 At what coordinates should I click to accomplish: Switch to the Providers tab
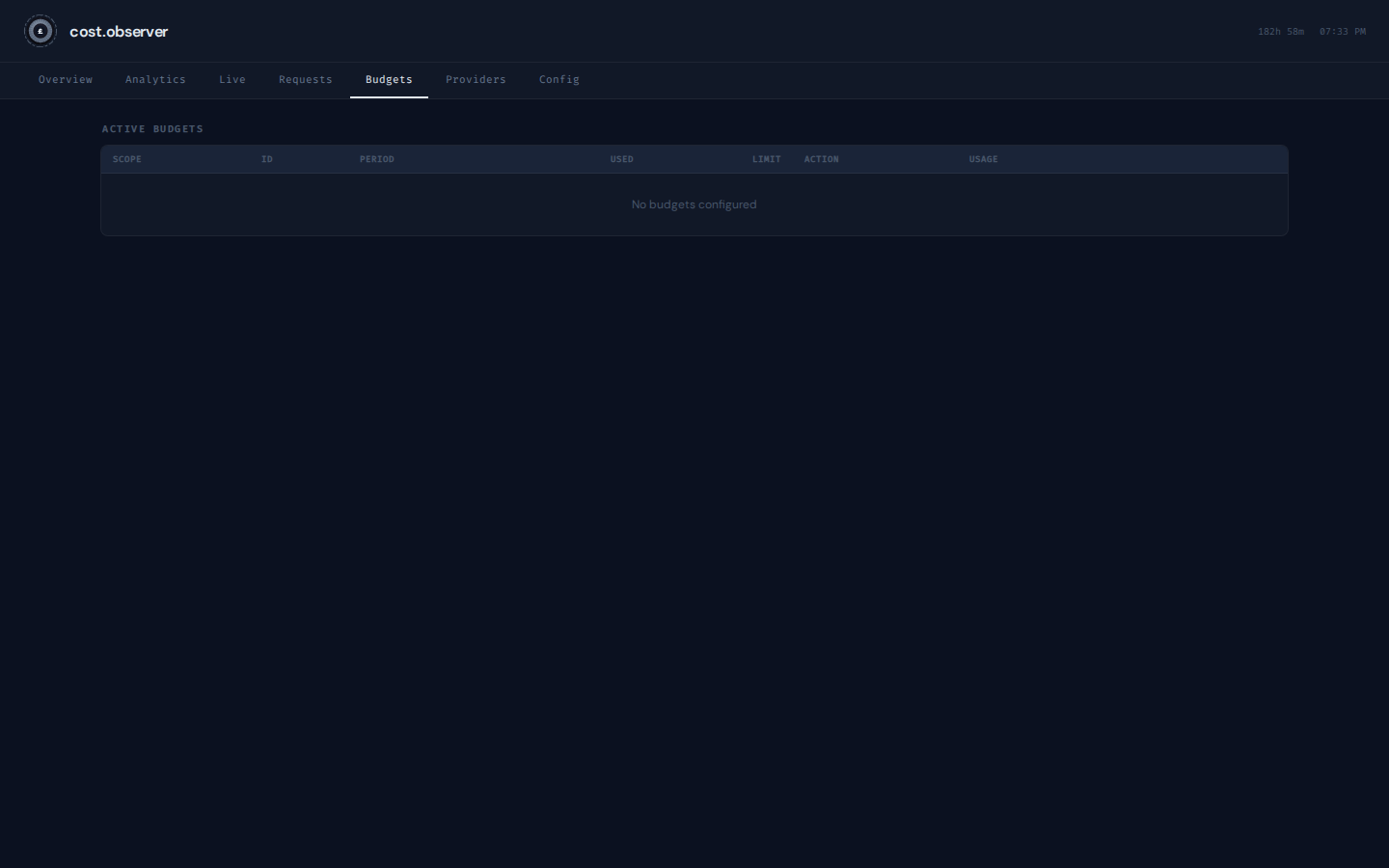click(x=476, y=80)
